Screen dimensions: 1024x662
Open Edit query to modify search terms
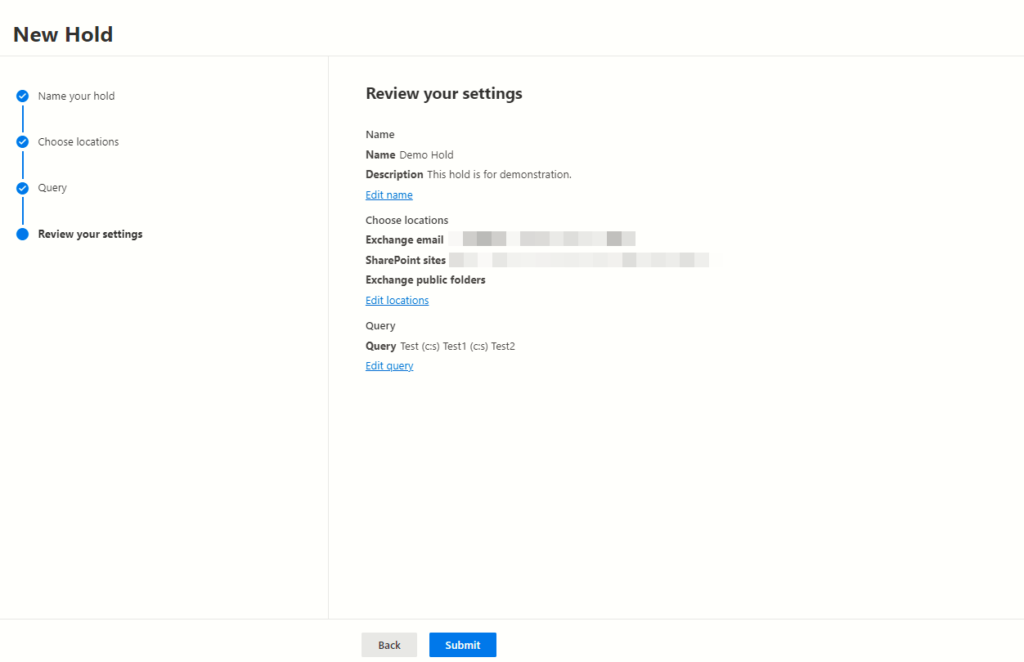(389, 365)
